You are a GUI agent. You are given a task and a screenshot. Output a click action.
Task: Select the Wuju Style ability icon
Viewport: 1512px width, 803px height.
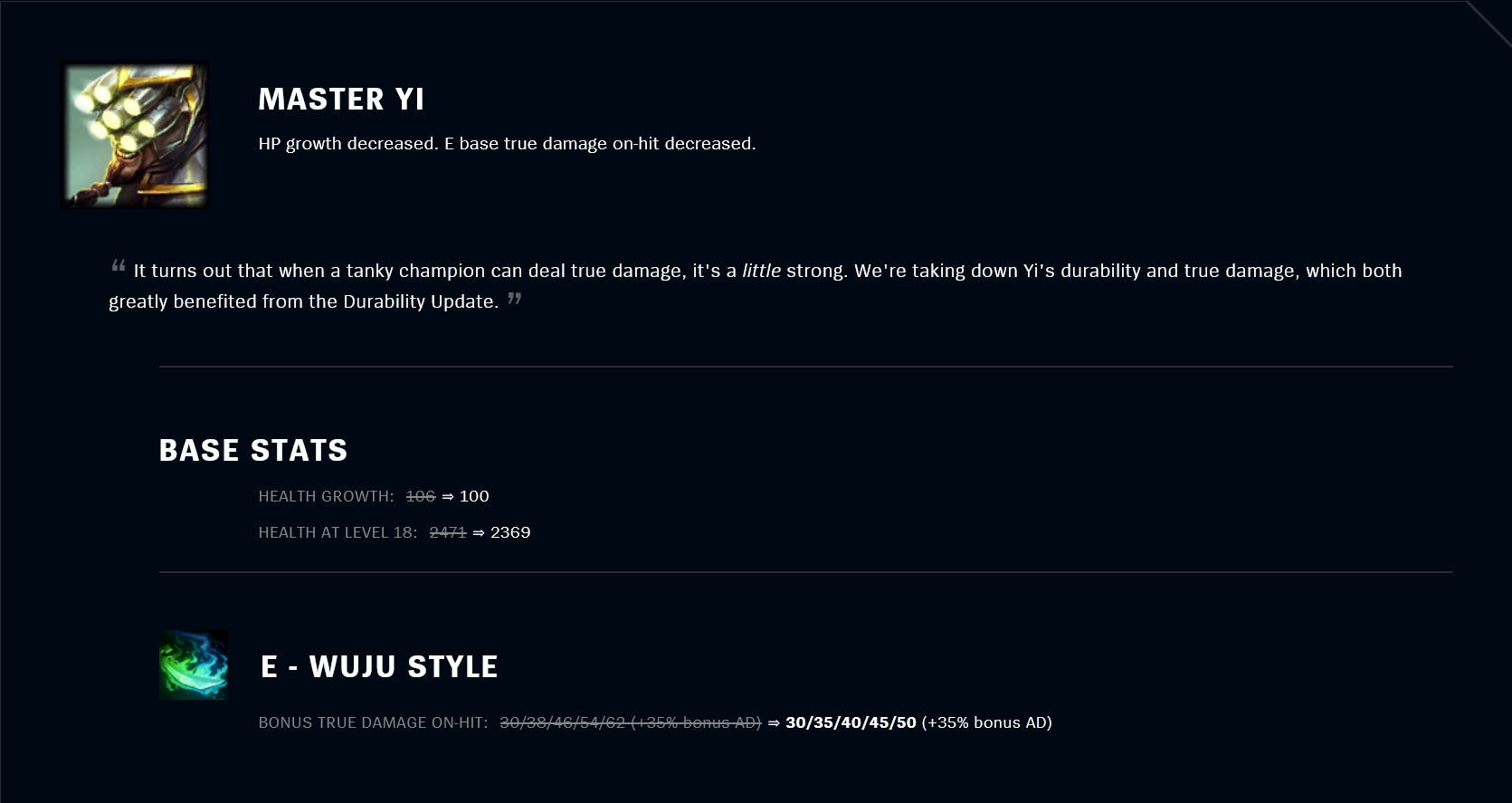[x=194, y=665]
